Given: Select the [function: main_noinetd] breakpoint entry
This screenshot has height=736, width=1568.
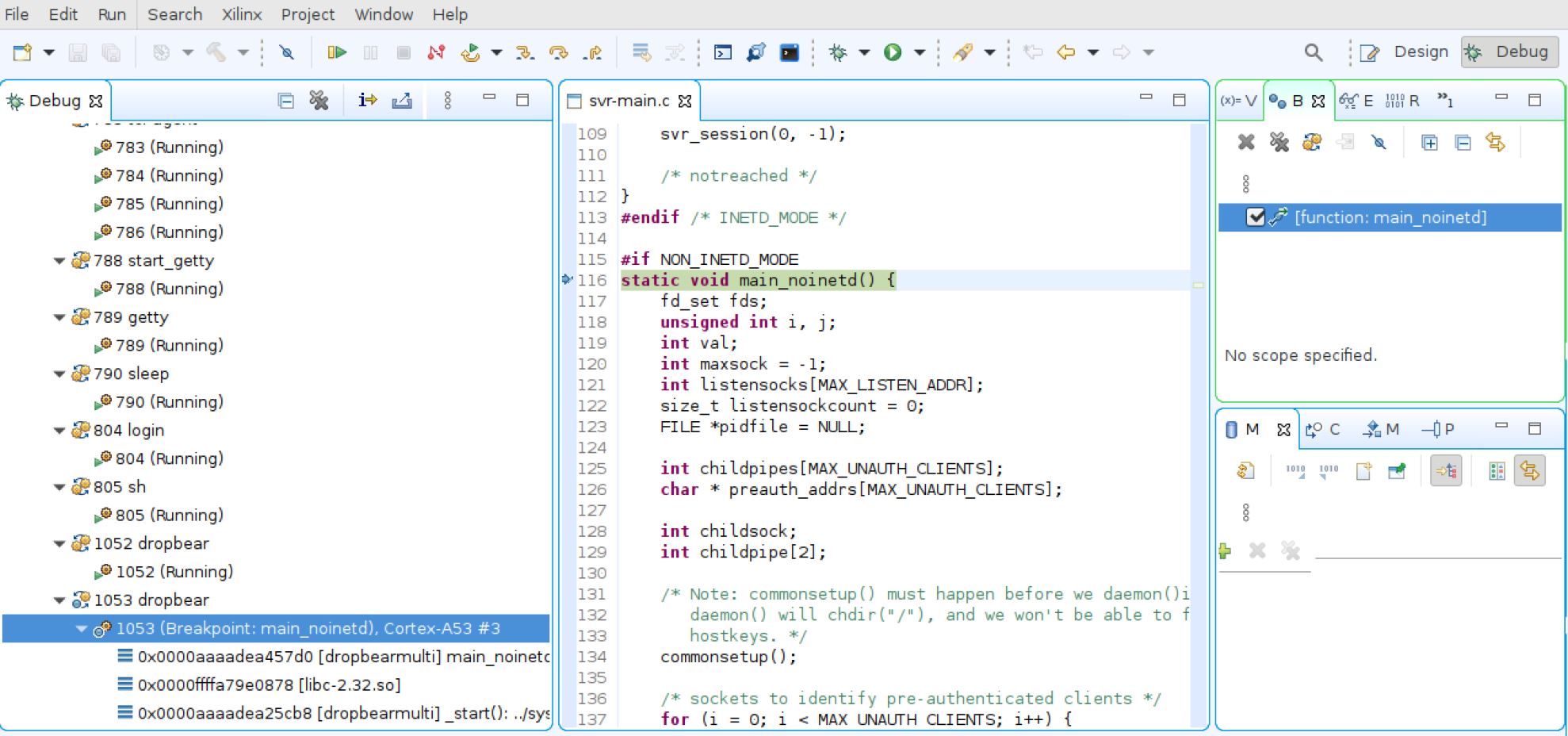Looking at the screenshot, I should point(1390,217).
